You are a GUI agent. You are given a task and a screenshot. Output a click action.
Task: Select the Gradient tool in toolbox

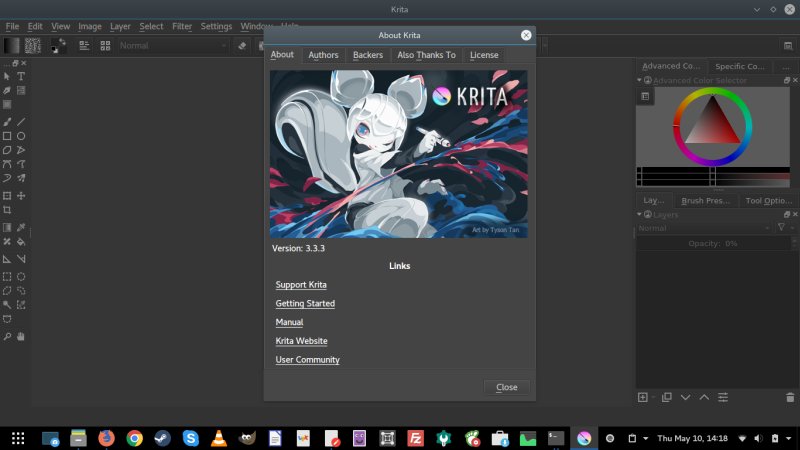(7, 228)
